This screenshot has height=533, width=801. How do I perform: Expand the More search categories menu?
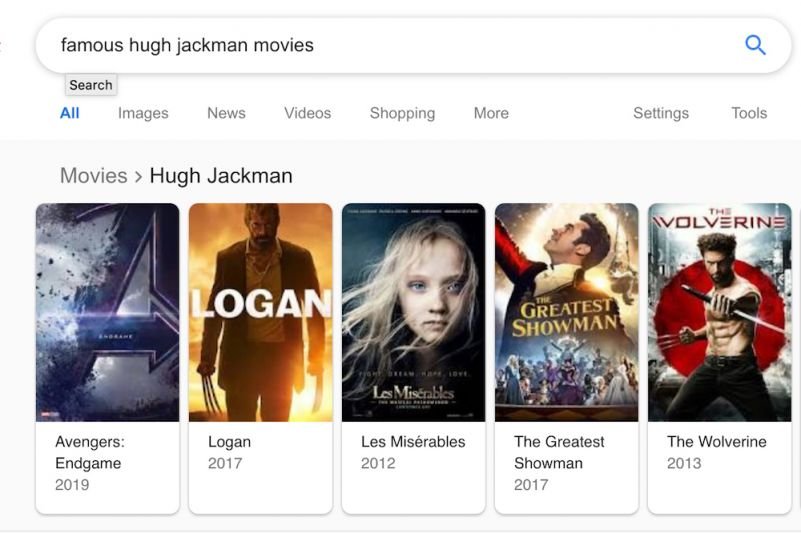click(491, 113)
